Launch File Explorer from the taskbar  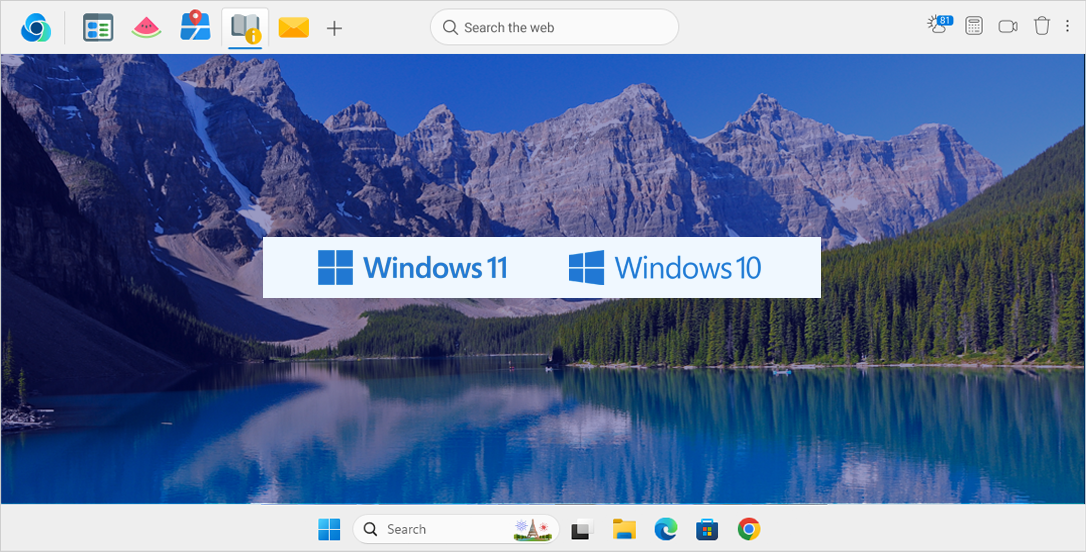pyautogui.click(x=624, y=529)
